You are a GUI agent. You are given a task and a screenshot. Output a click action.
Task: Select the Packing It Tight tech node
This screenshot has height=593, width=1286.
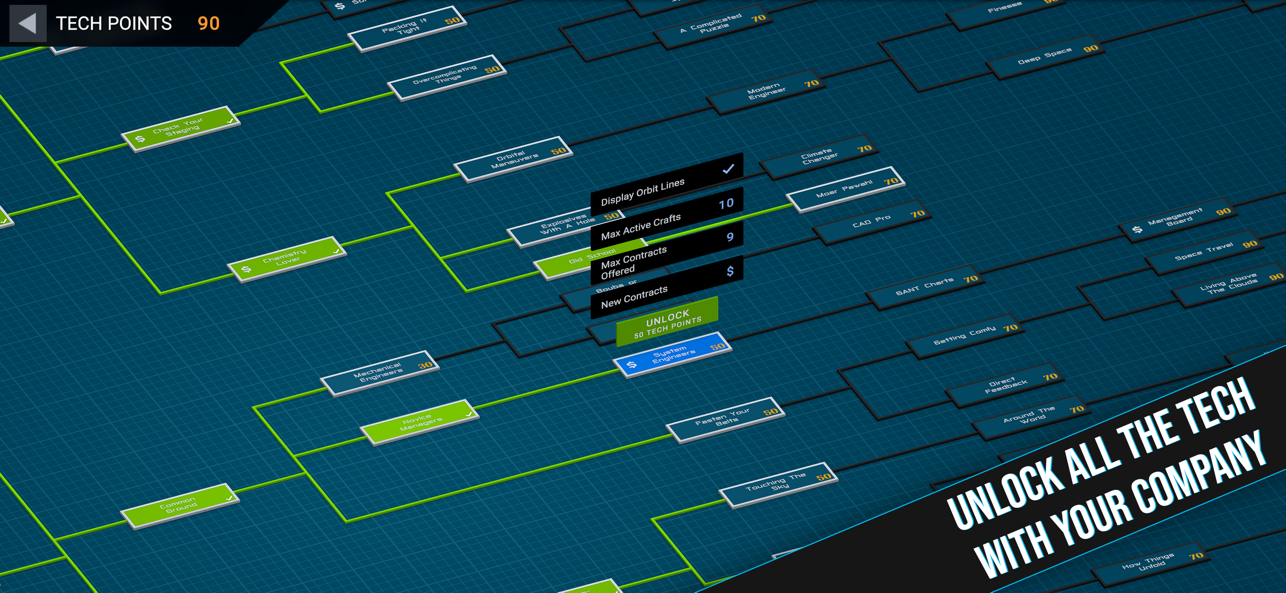407,27
